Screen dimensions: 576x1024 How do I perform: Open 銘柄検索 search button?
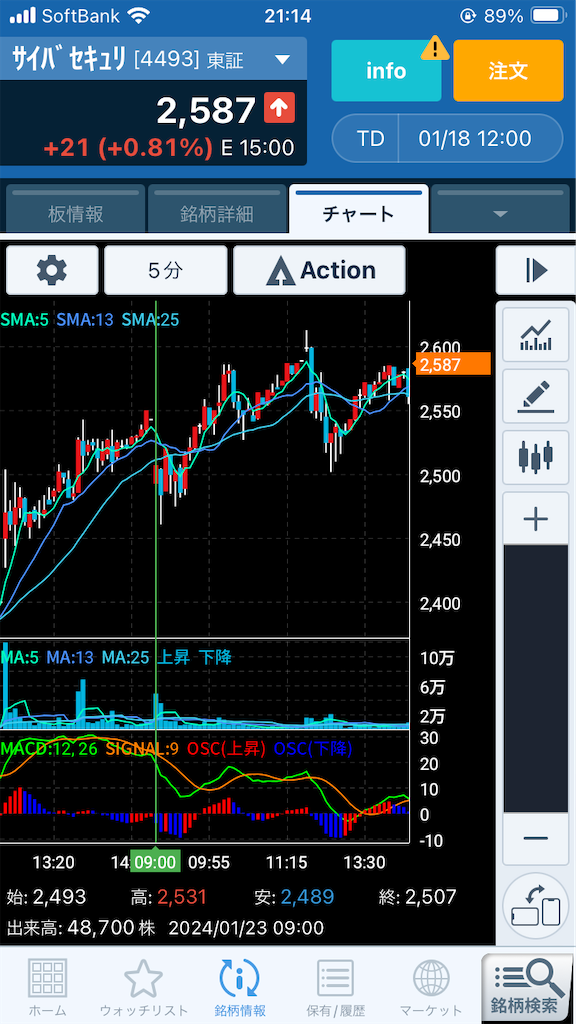(x=528, y=987)
